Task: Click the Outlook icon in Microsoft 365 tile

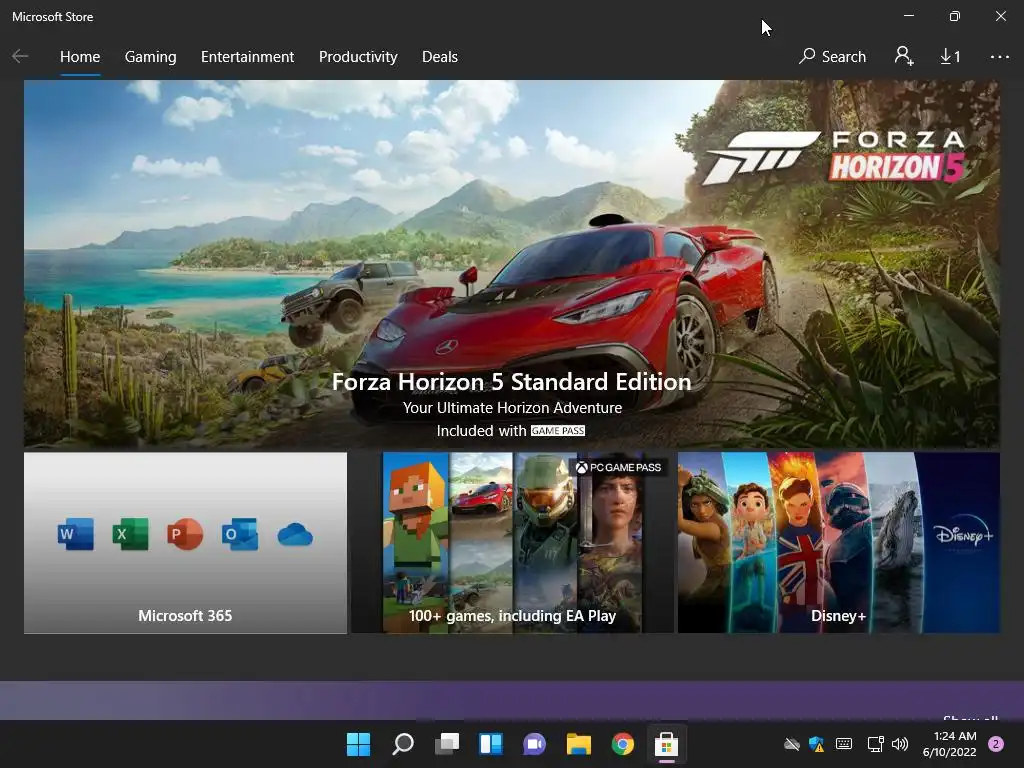Action: tap(240, 534)
